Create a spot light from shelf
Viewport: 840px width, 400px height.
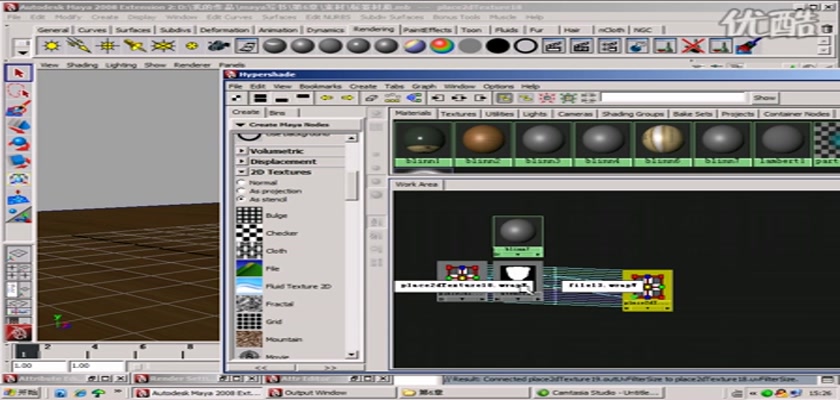135,46
